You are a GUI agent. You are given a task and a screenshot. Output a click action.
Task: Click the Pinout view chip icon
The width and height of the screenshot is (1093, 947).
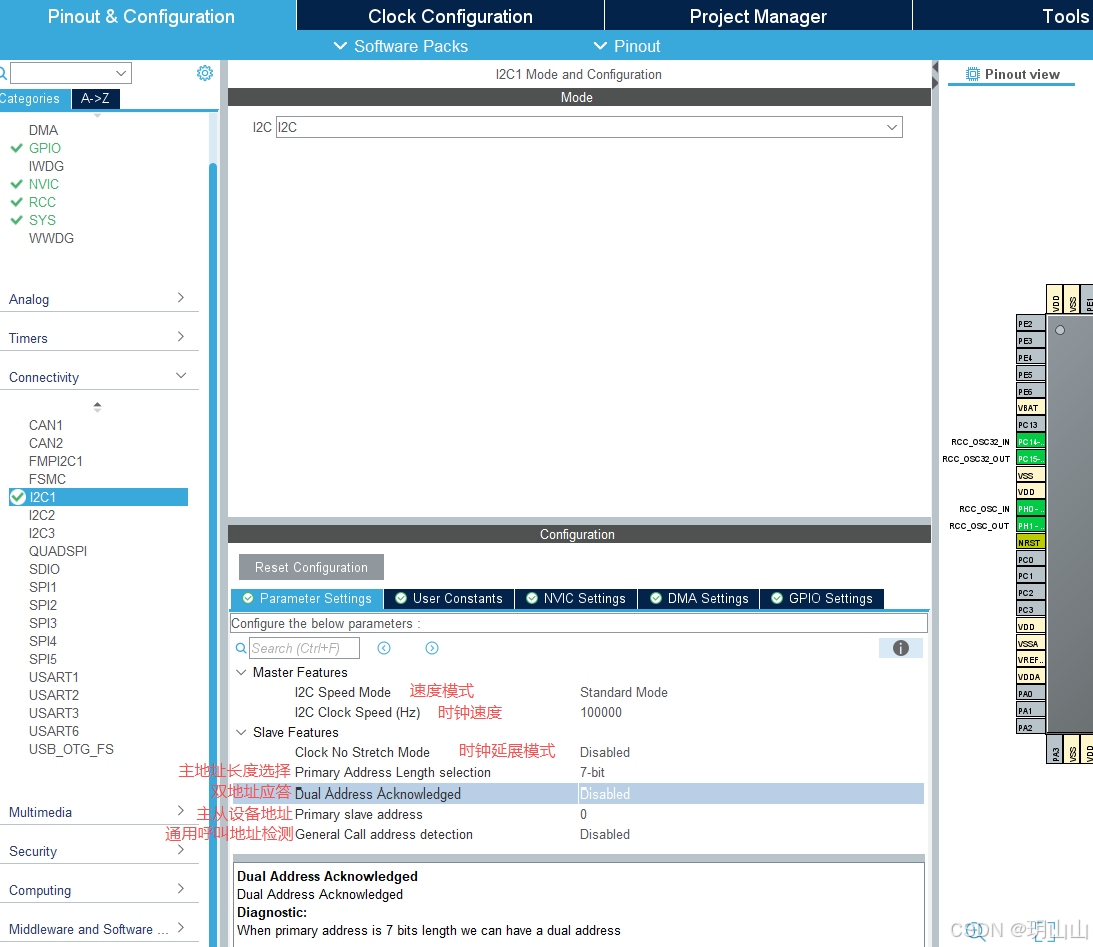coord(972,74)
